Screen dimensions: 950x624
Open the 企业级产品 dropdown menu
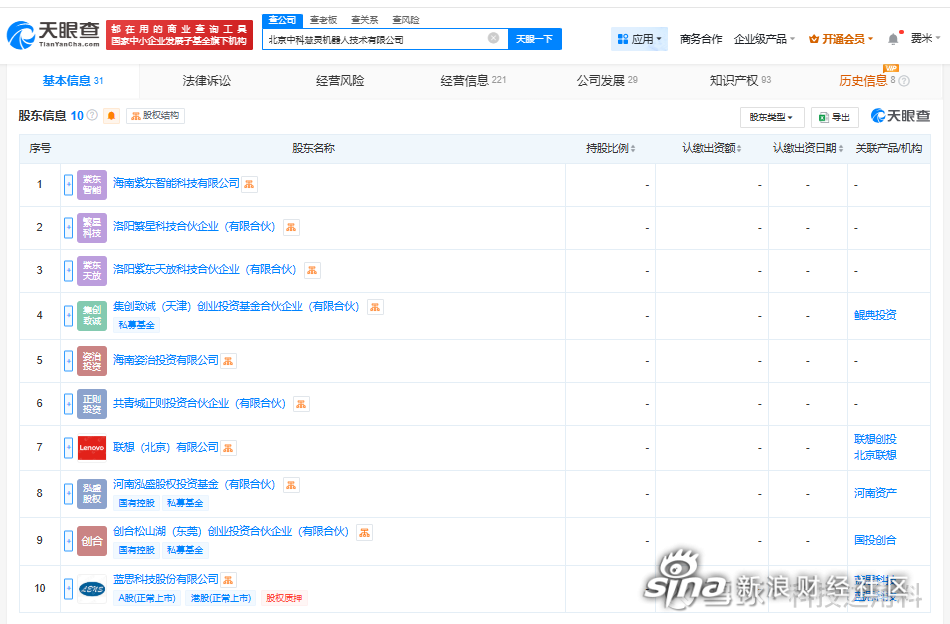click(764, 39)
